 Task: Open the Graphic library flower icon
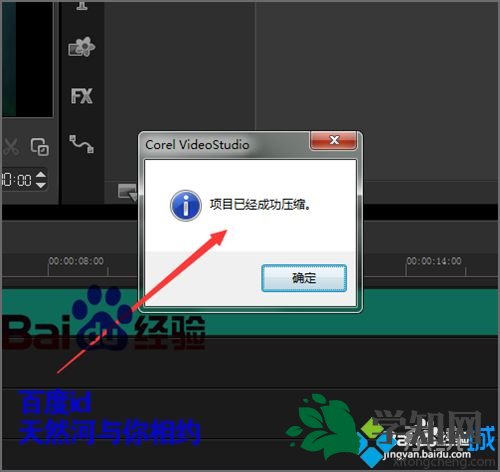(x=82, y=47)
